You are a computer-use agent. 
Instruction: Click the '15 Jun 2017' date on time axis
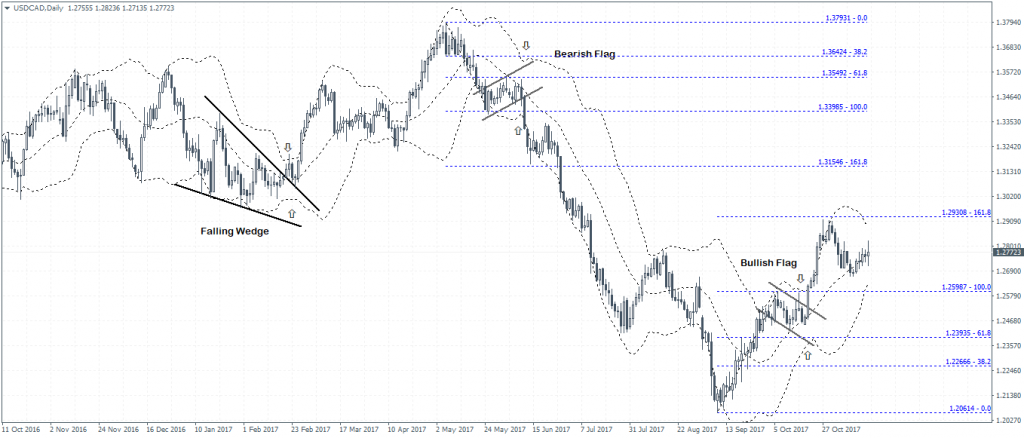(551, 430)
